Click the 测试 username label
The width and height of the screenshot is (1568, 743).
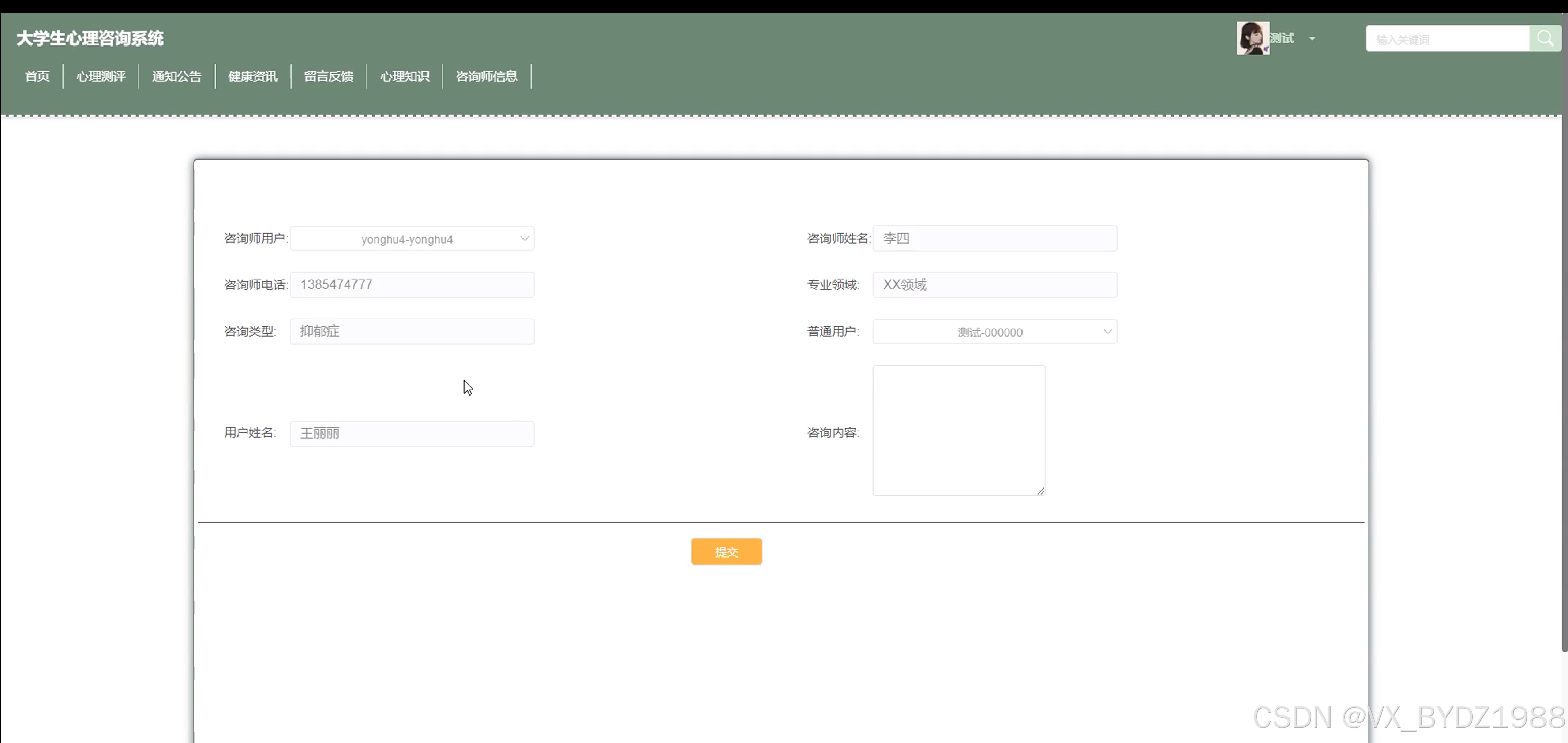(1282, 38)
